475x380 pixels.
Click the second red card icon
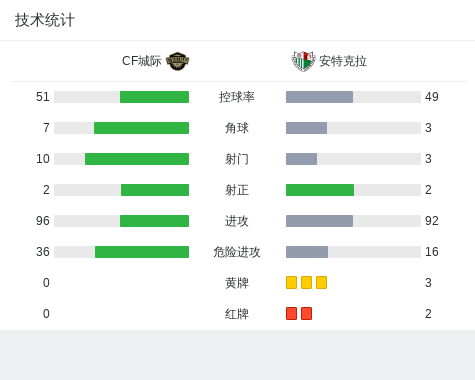(306, 313)
